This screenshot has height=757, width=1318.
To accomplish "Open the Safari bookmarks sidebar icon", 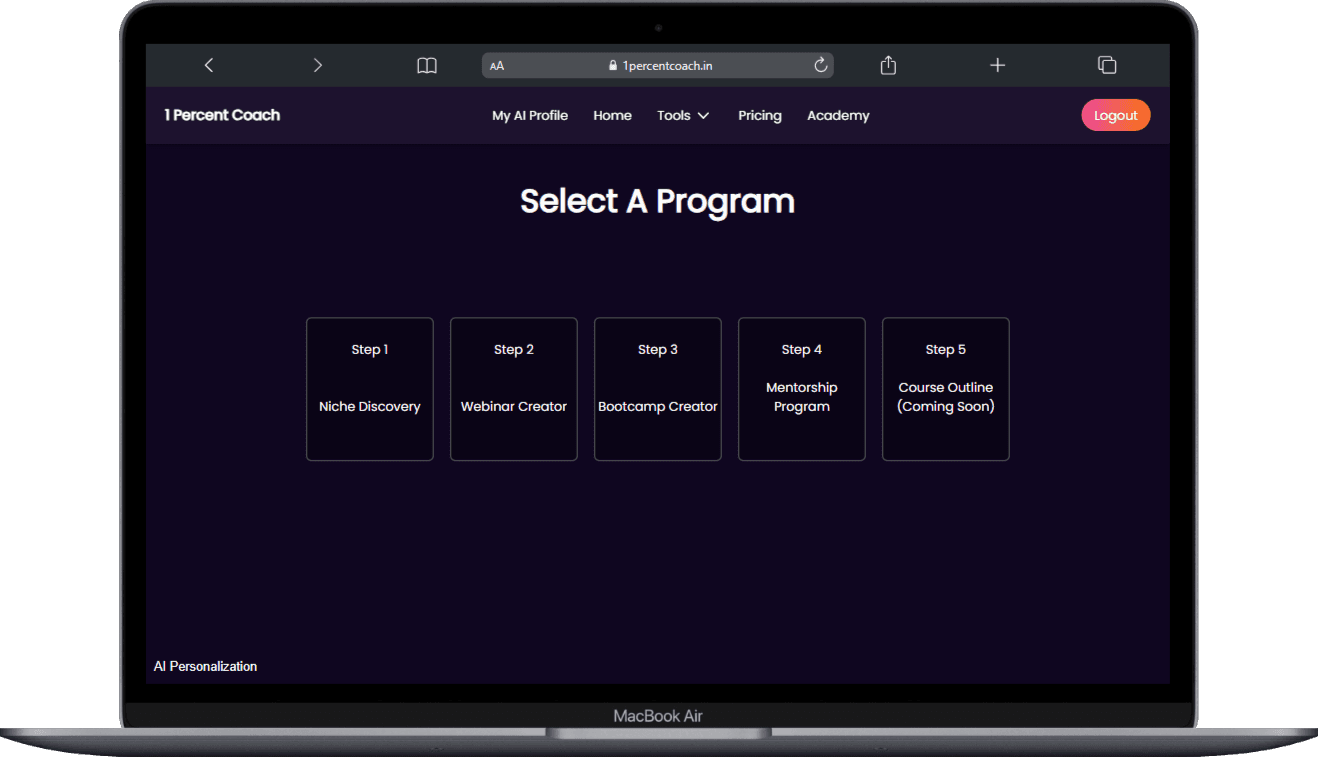I will pos(426,64).
